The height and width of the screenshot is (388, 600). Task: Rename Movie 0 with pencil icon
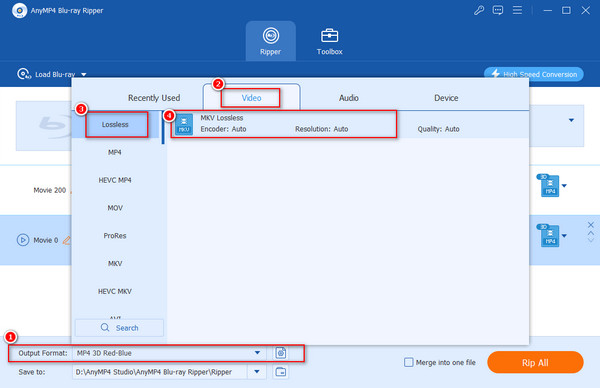tap(67, 240)
